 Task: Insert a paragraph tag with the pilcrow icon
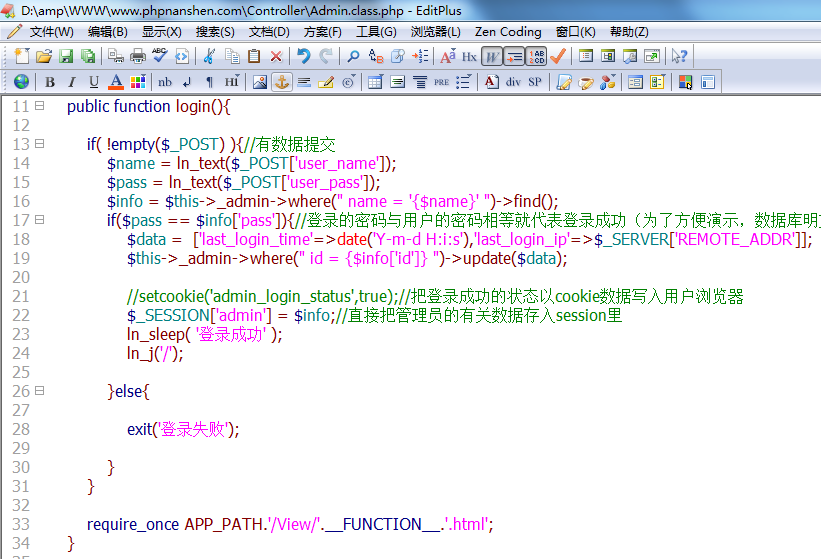pyautogui.click(x=209, y=82)
